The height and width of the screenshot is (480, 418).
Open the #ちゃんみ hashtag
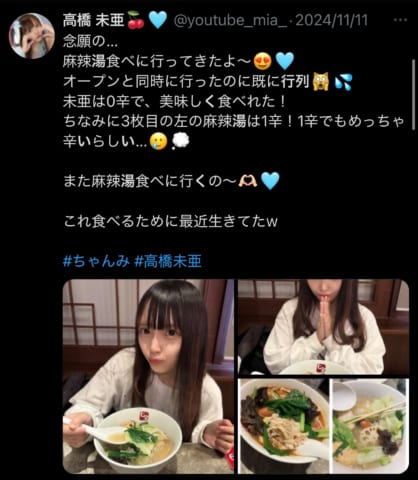click(x=96, y=261)
